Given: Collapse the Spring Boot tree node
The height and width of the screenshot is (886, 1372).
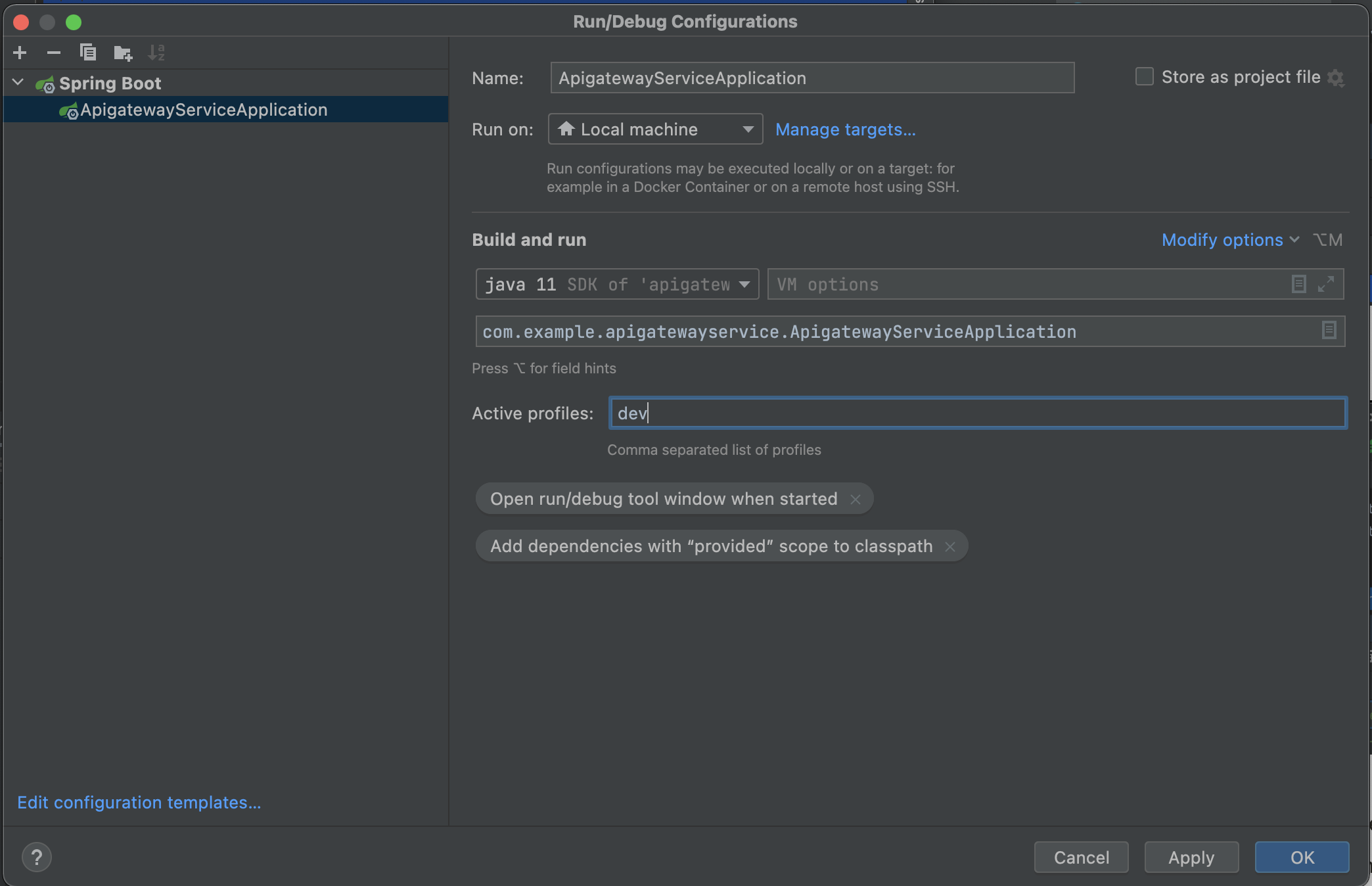Looking at the screenshot, I should [18, 83].
